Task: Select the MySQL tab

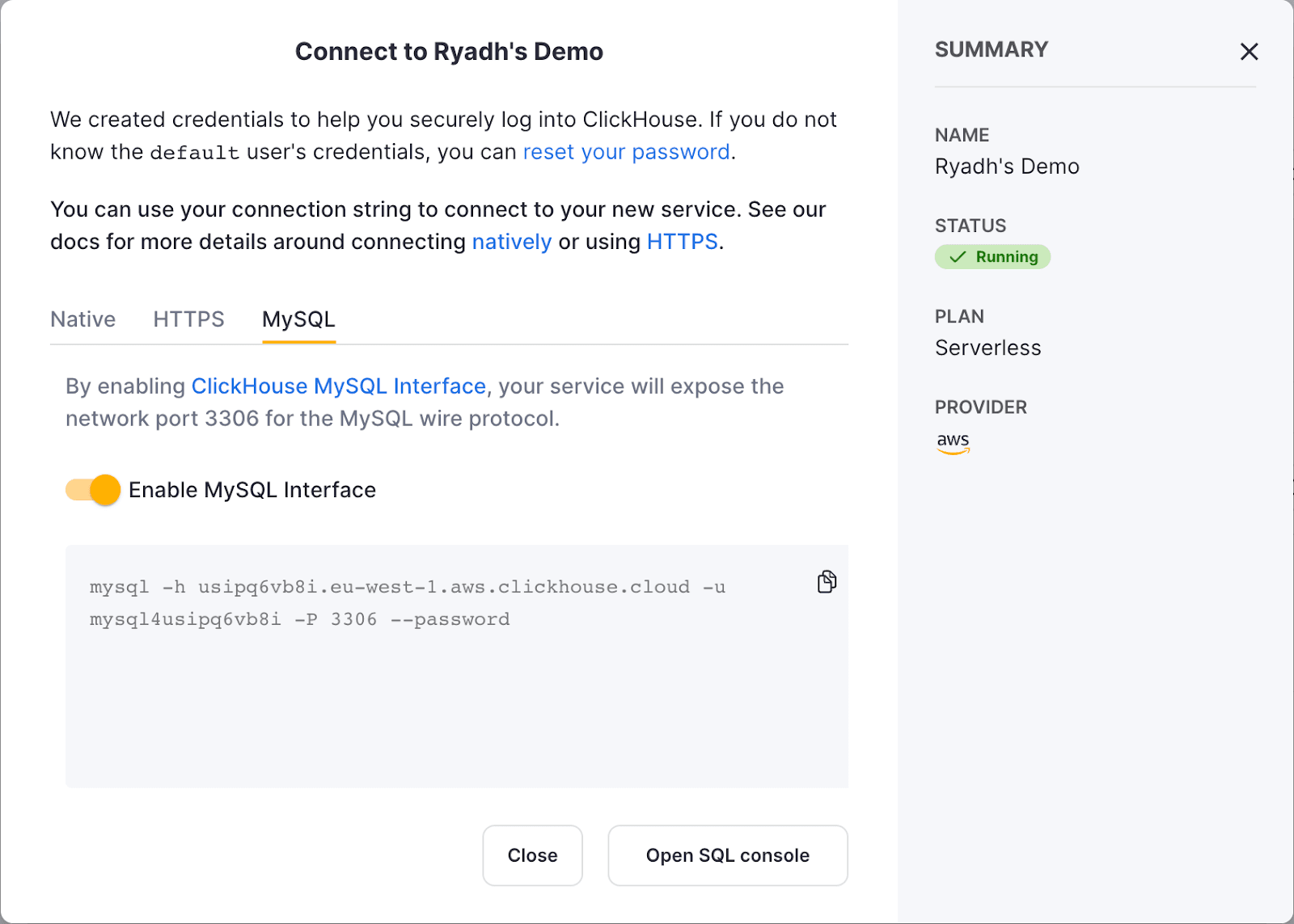Action: 298,319
